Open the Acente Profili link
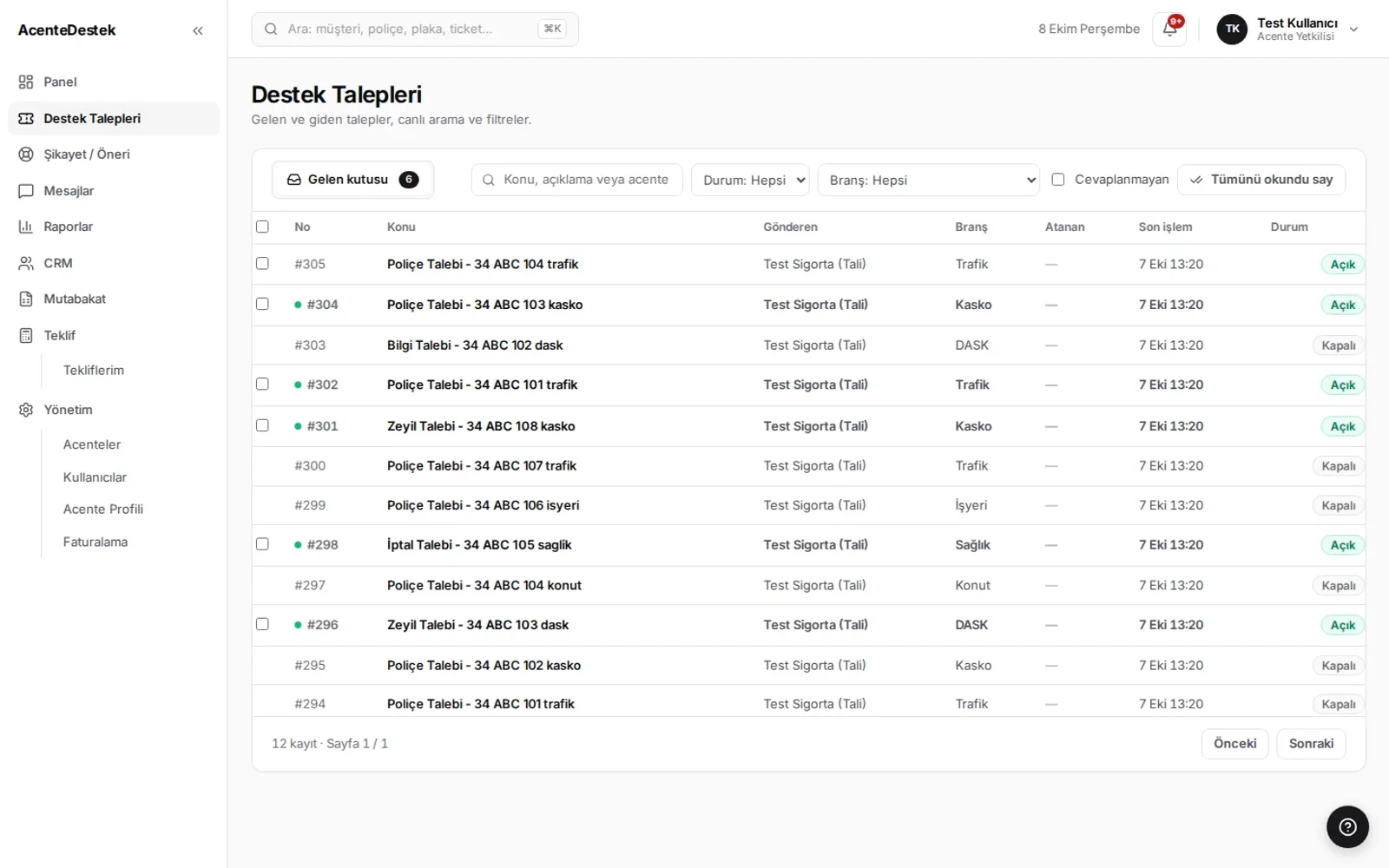1389x868 pixels. coord(103,510)
